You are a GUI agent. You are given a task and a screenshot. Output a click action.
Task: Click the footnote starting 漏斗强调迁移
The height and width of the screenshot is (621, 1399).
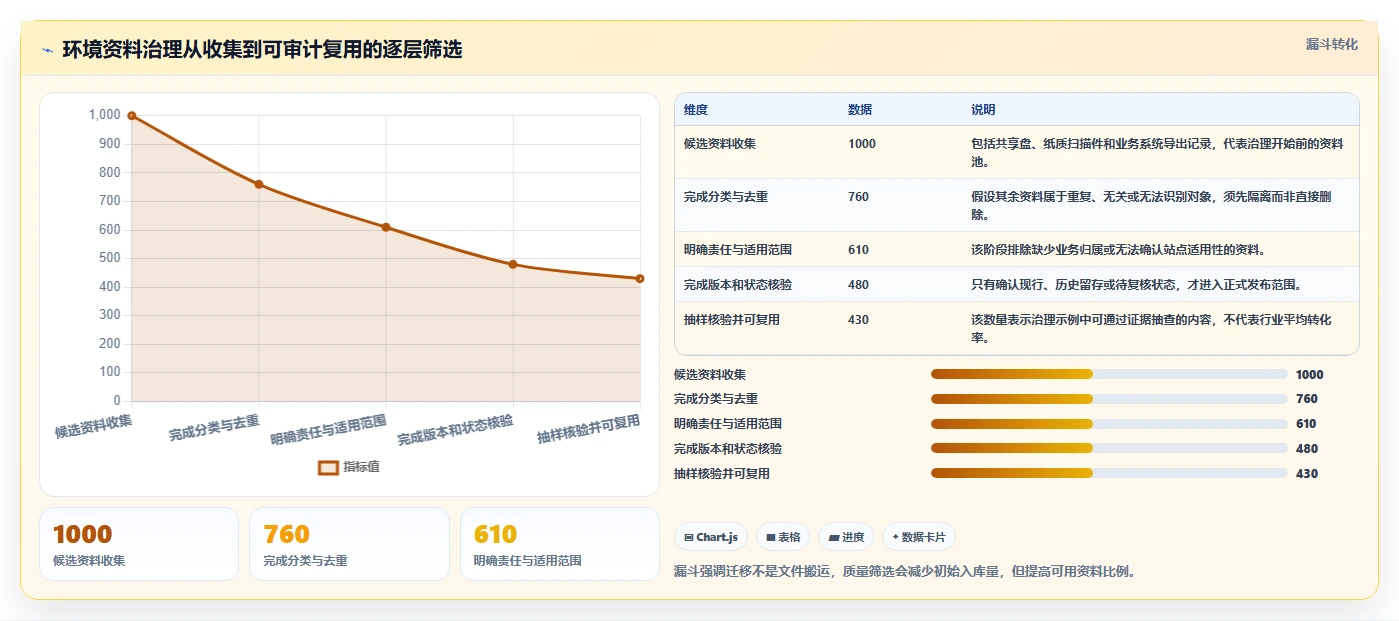pos(905,572)
